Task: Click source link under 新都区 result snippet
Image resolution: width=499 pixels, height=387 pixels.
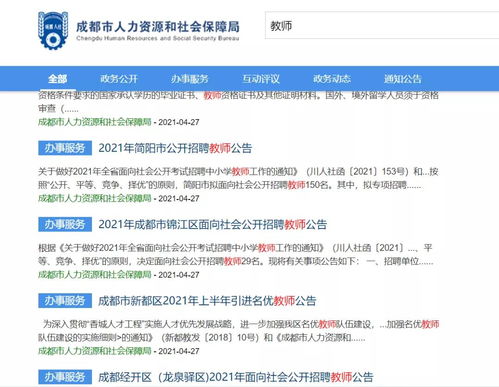Action: coord(95,351)
